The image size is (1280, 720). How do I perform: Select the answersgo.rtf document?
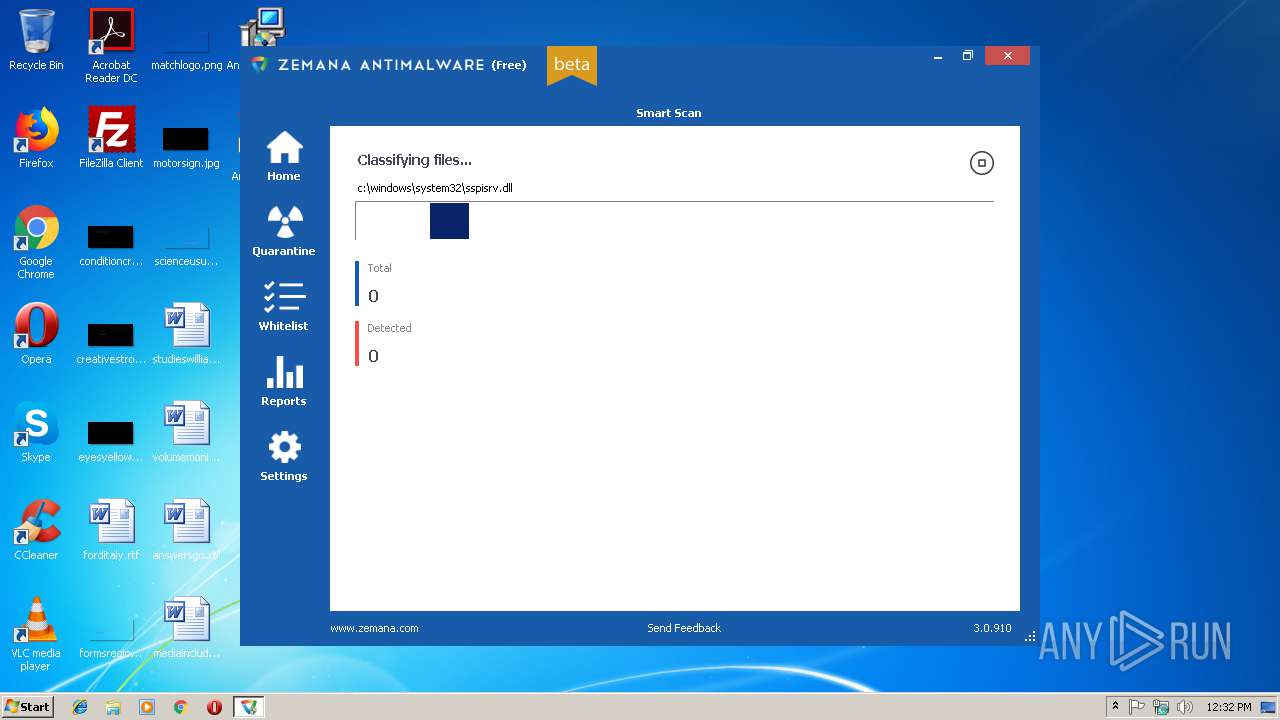pyautogui.click(x=186, y=530)
